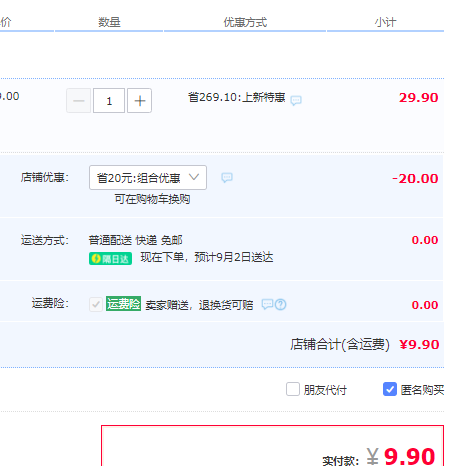Uncheck the 匿名购买 checkbox
This screenshot has height=466, width=463.
click(390, 389)
